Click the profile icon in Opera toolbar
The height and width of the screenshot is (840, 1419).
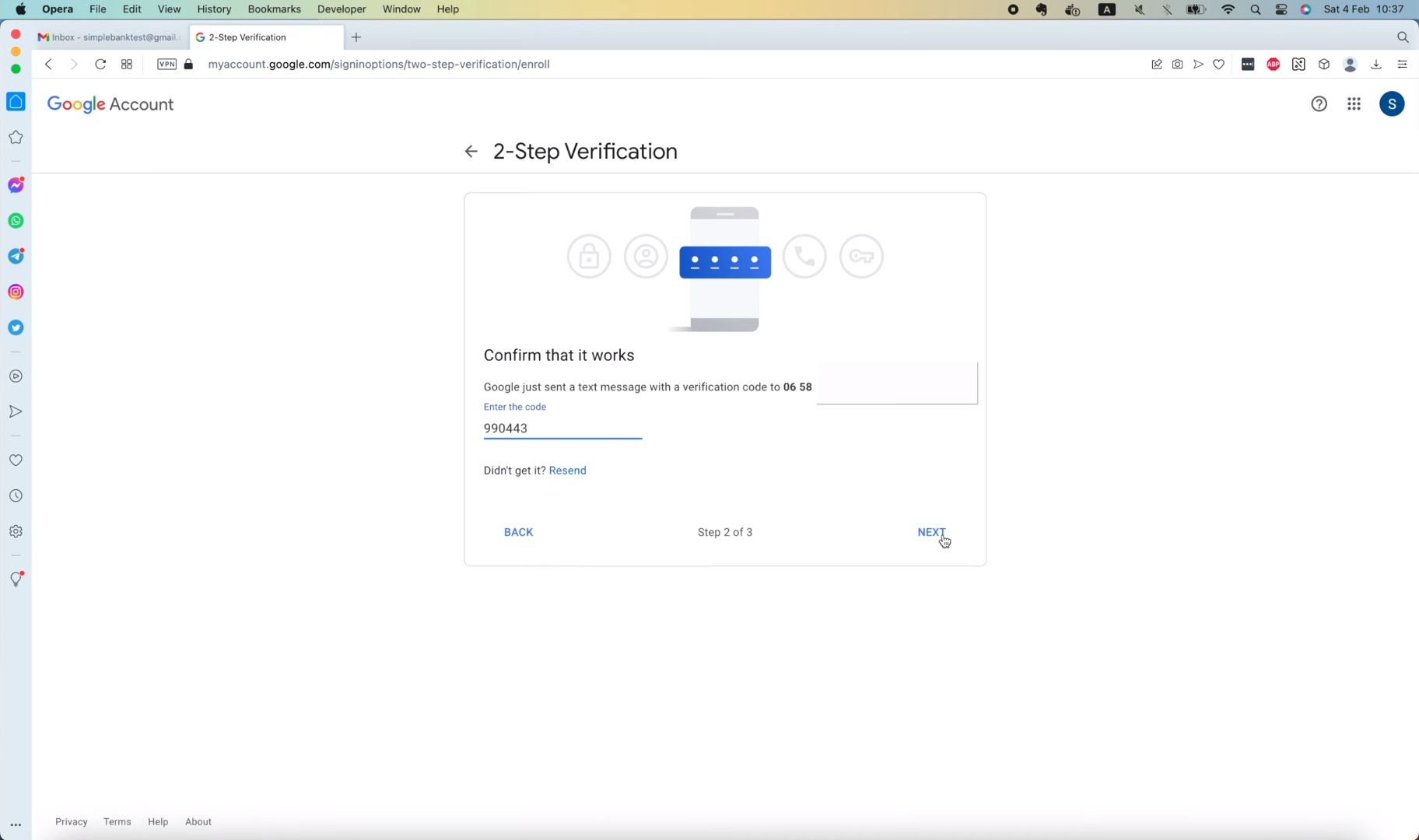point(1351,65)
